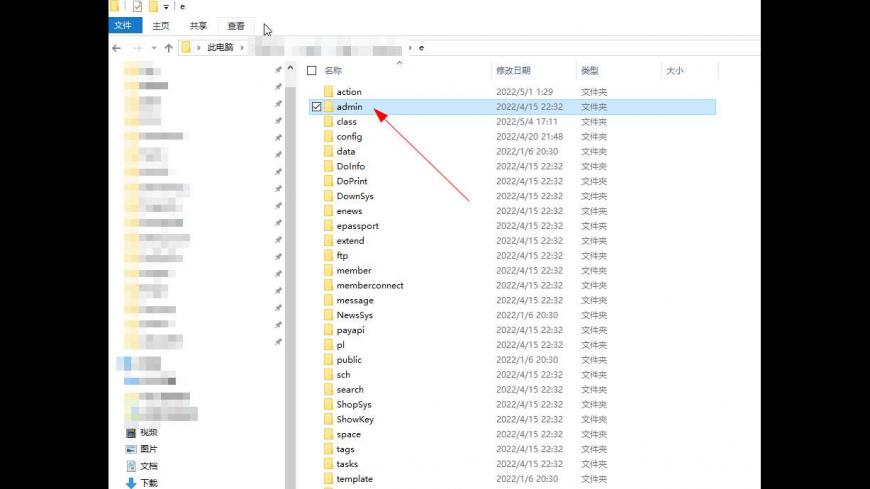This screenshot has width=870, height=489.
Task: Open the recent locations dropdown arrow
Action: coord(152,47)
